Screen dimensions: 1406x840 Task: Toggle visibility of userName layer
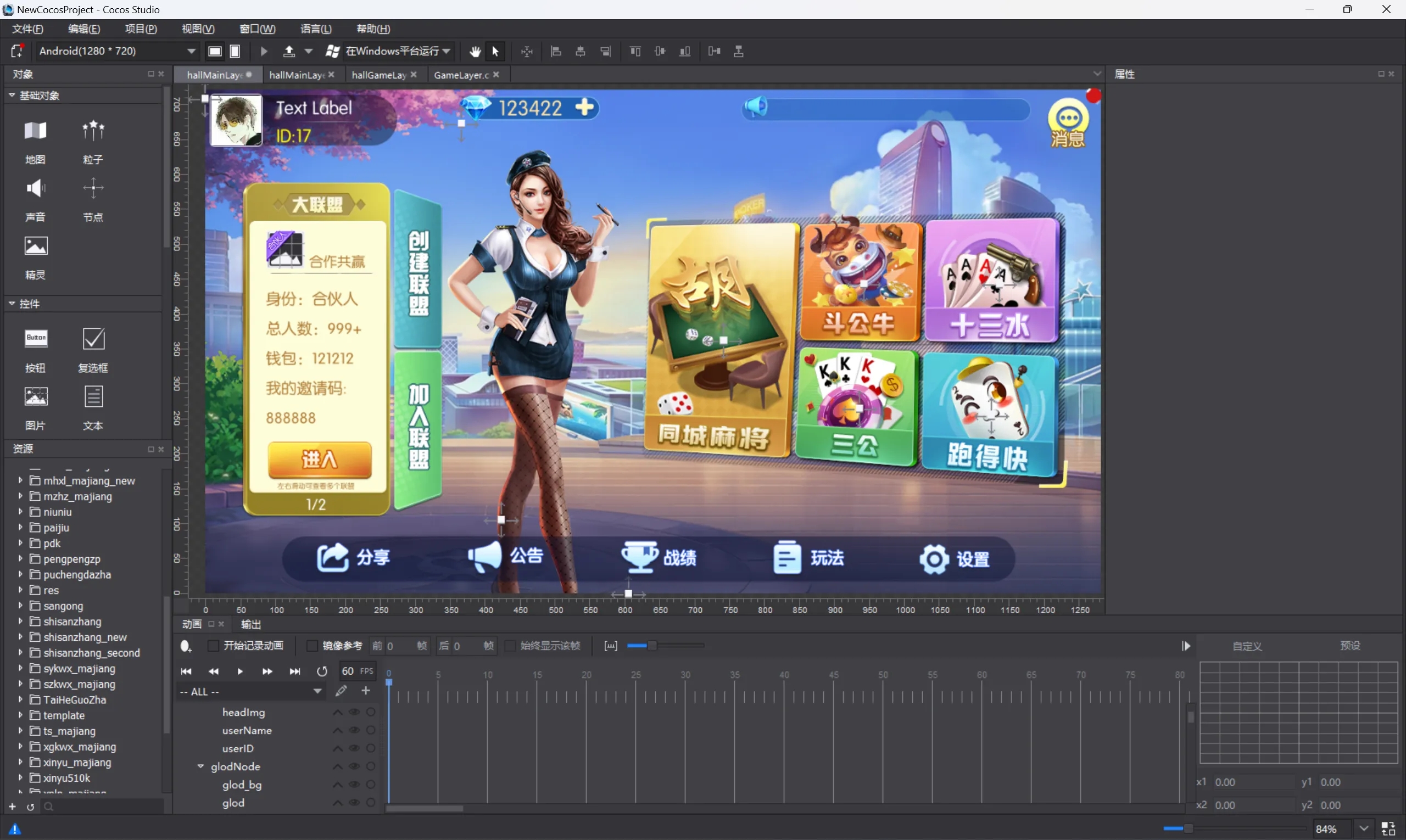click(x=354, y=731)
